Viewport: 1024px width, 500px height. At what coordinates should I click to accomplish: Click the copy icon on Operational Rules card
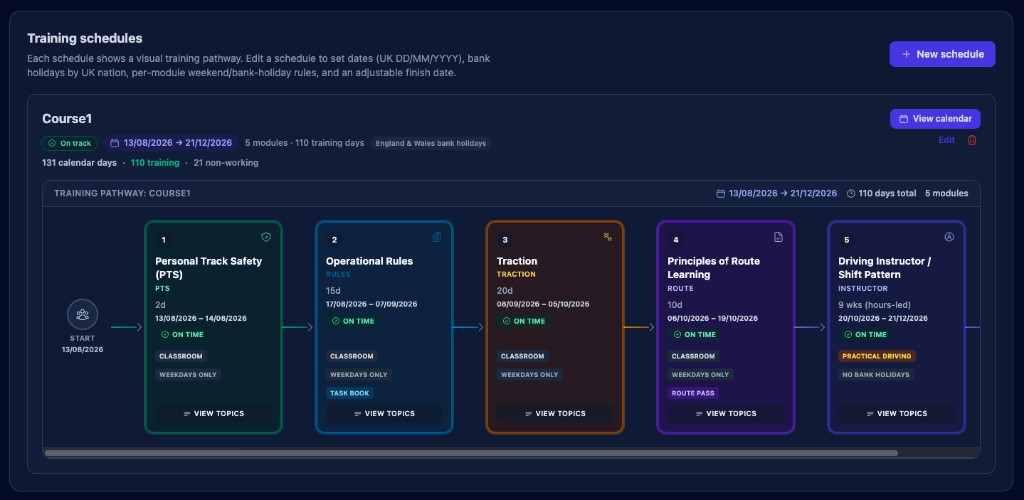click(x=437, y=237)
